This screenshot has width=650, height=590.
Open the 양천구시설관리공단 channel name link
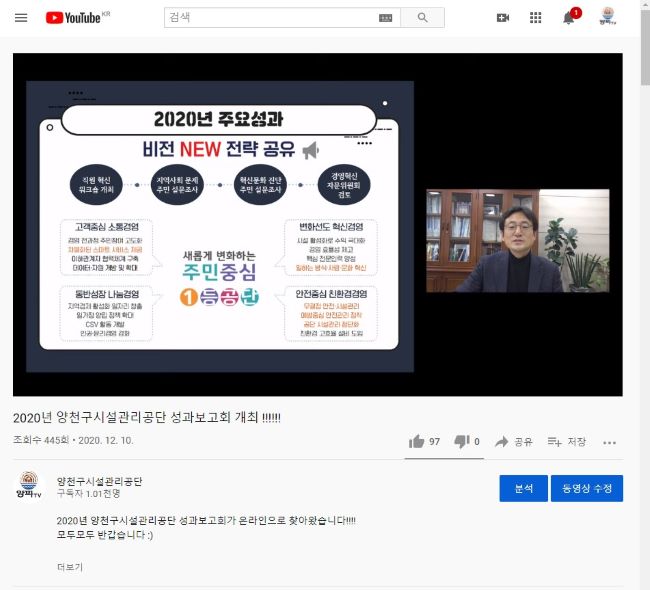coord(99,481)
